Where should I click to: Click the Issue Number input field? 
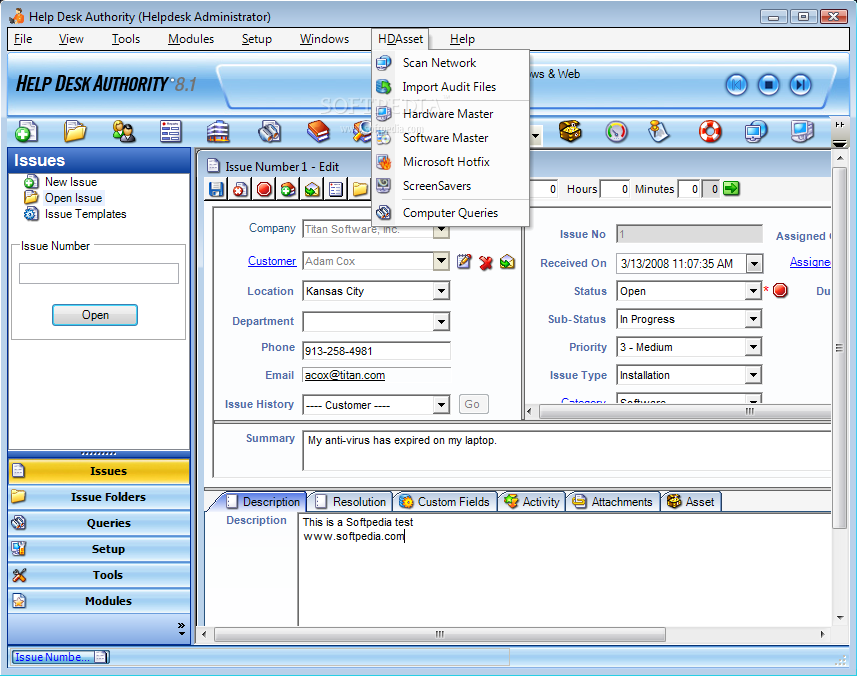coord(99,273)
